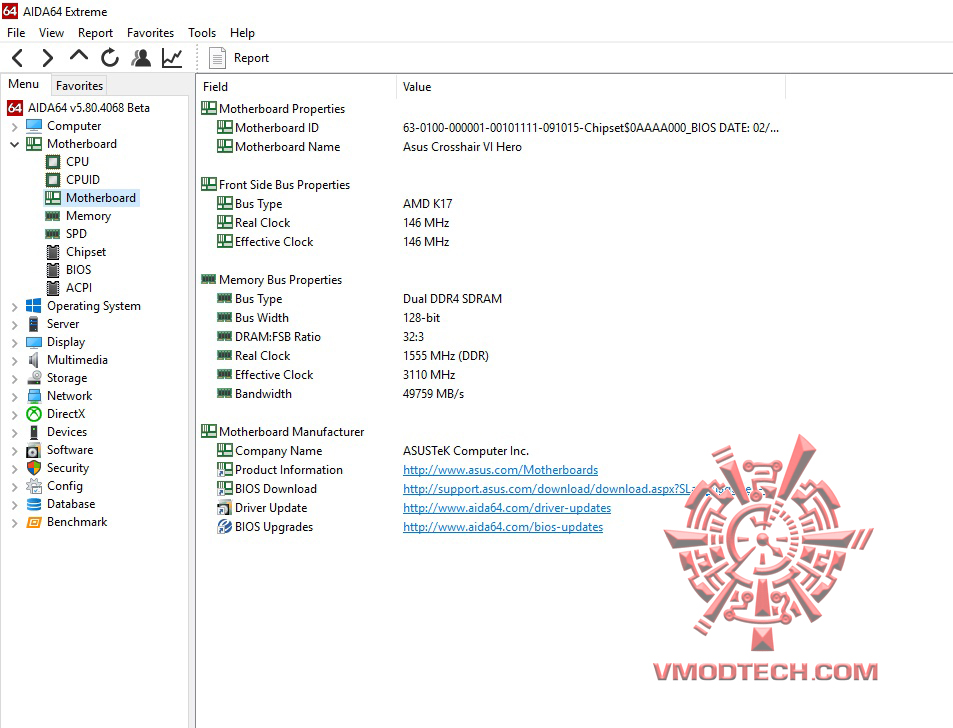The height and width of the screenshot is (728, 953).
Task: Click the Security shield icon
Action: [x=34, y=468]
